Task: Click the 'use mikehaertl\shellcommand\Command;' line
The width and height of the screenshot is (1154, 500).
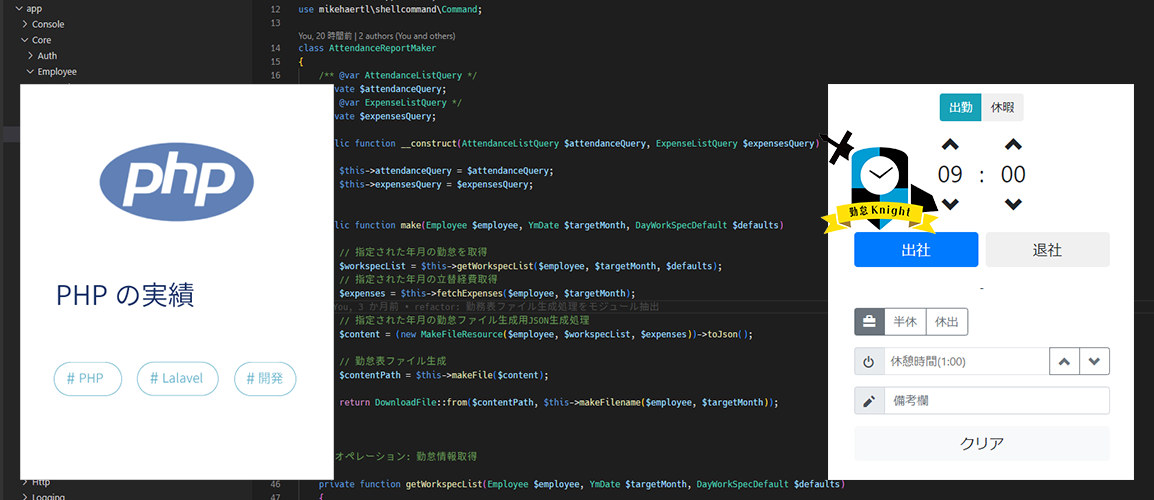Action: 390,10
